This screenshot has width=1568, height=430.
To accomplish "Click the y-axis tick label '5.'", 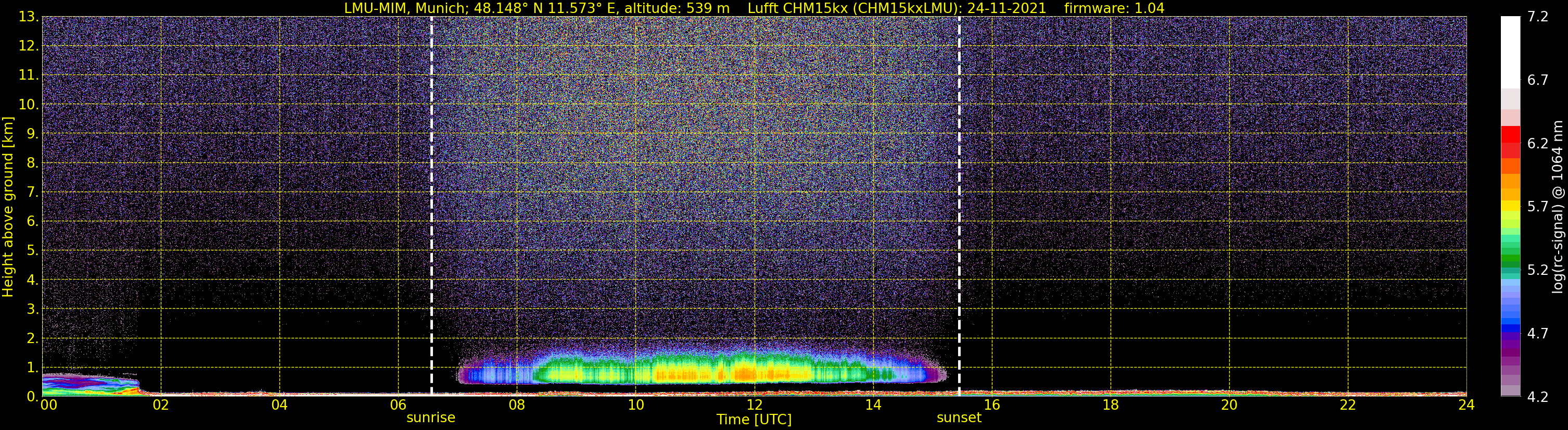I will point(32,250).
